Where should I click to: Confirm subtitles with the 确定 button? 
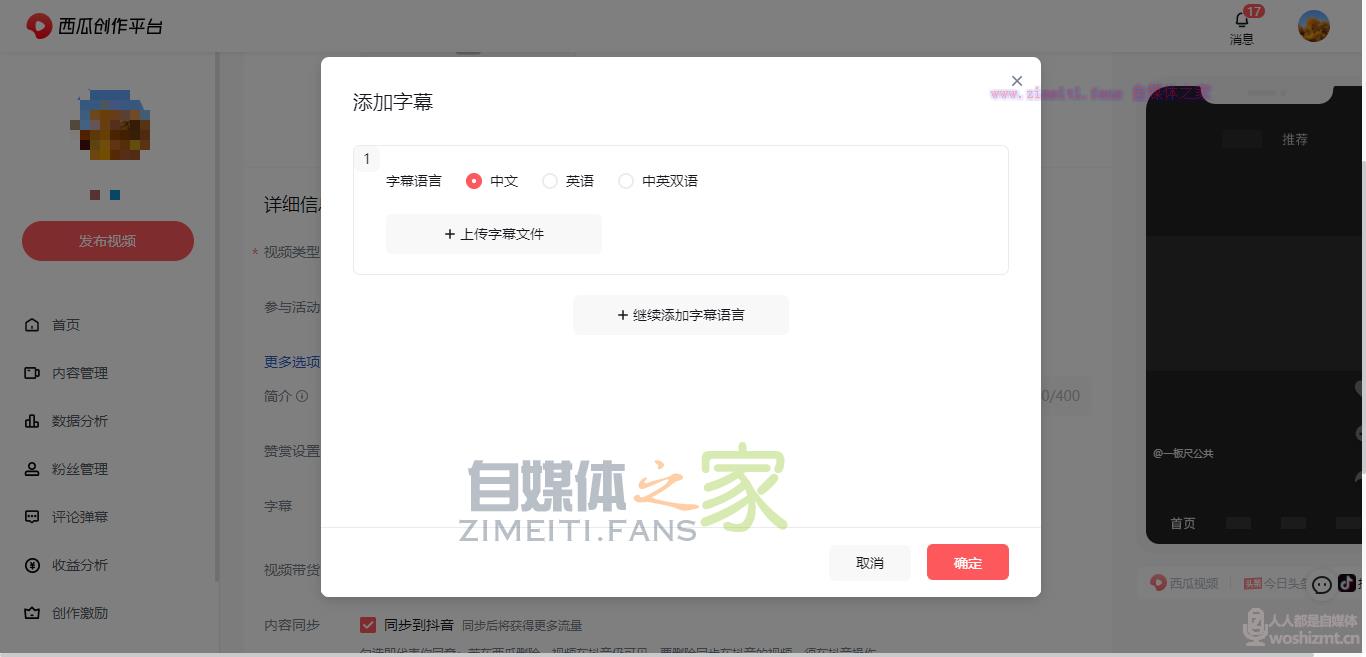967,562
